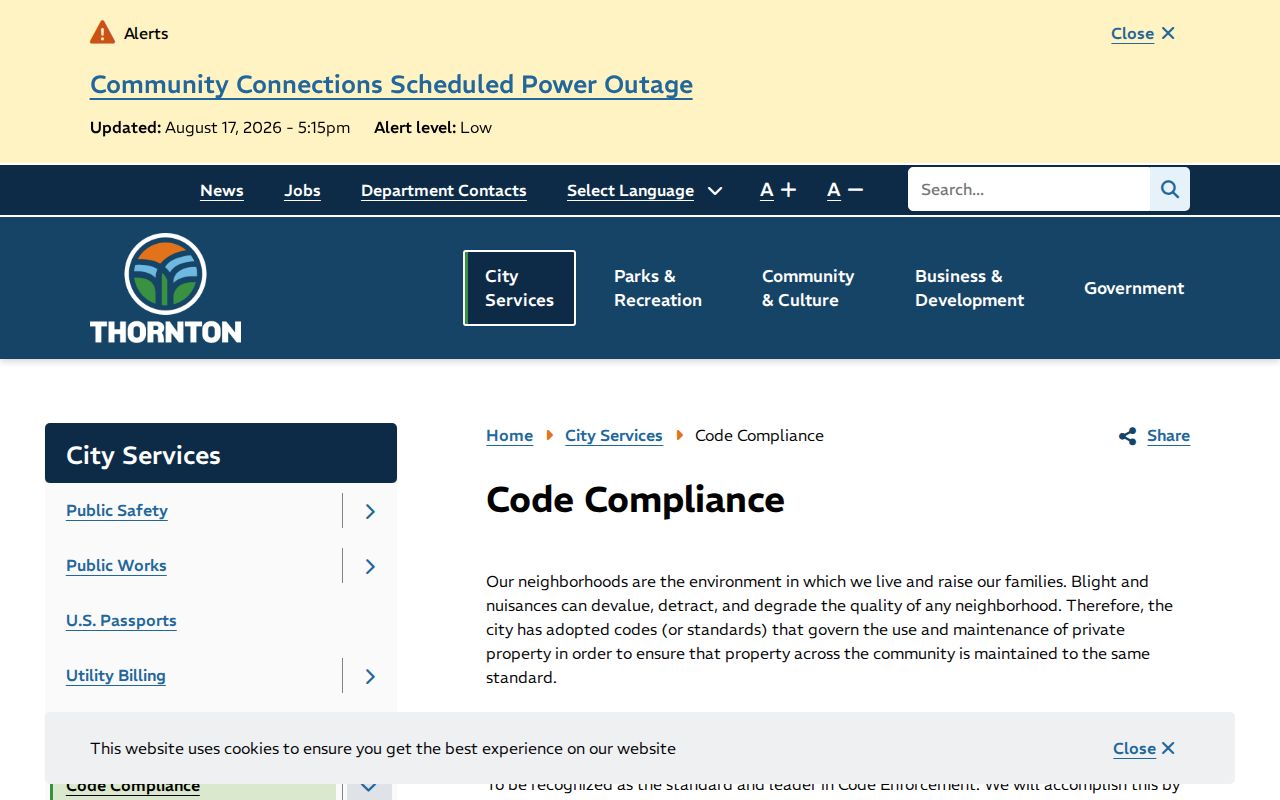Open the Select Language dropdown
The image size is (1280, 800).
[644, 190]
